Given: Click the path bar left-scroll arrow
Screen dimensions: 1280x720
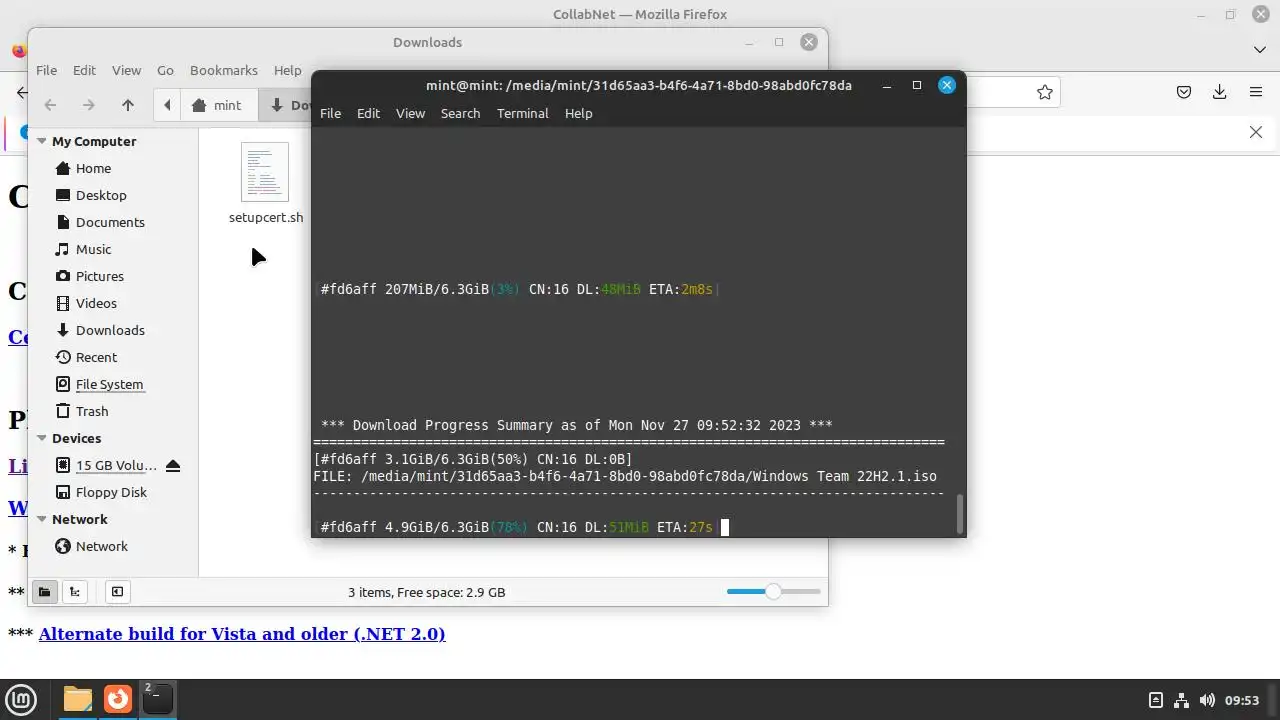Looking at the screenshot, I should tap(167, 105).
